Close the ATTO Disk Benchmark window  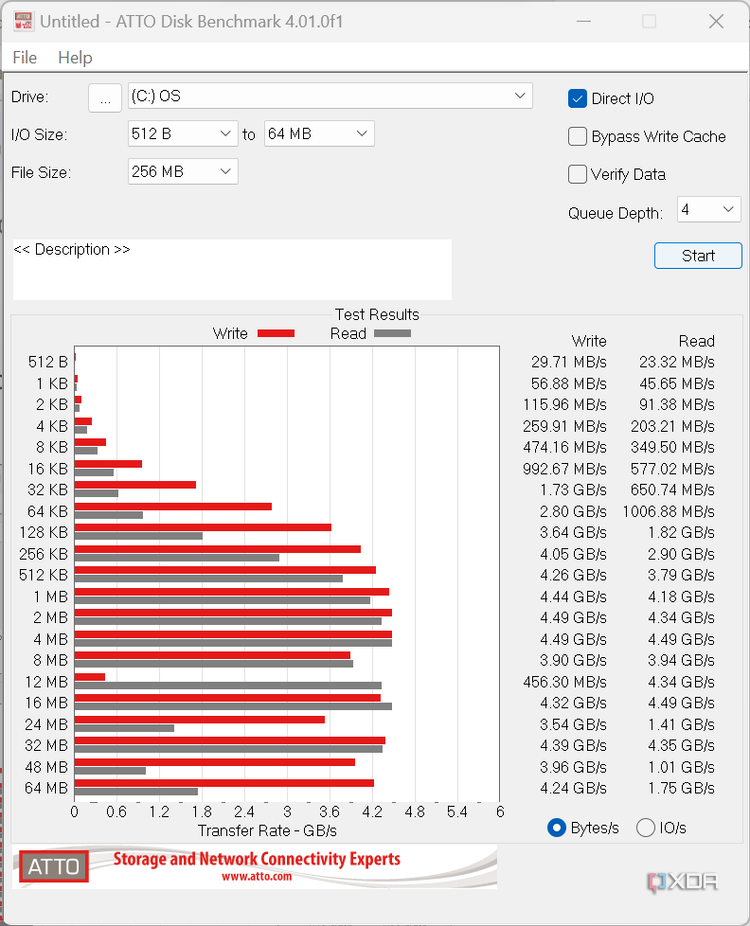coord(716,22)
